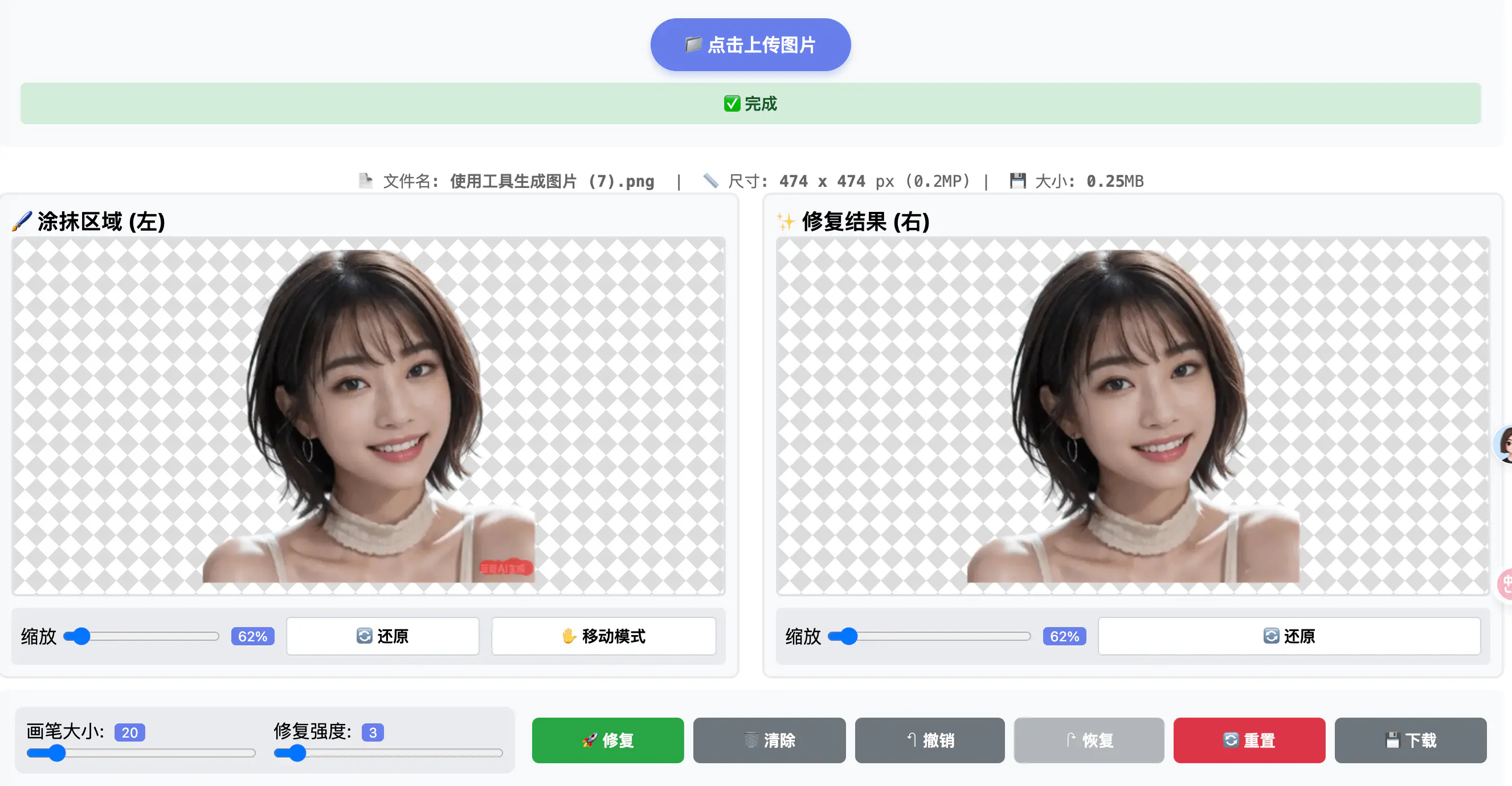Click the avatar icon at right edge
The width and height of the screenshot is (1512, 786).
coord(1504,444)
